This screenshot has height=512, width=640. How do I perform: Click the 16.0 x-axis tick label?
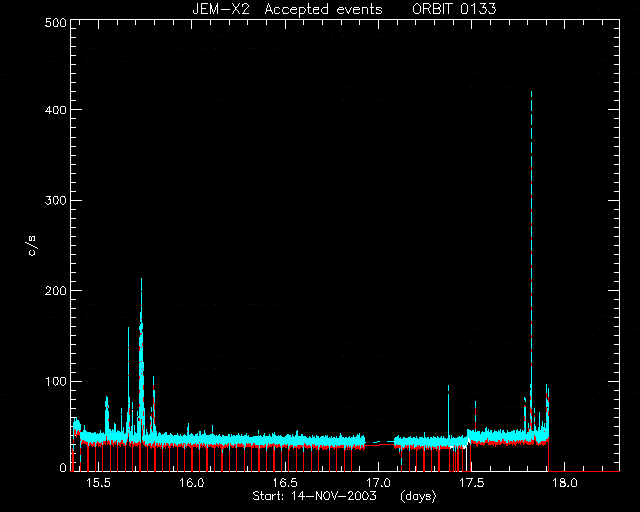click(191, 483)
